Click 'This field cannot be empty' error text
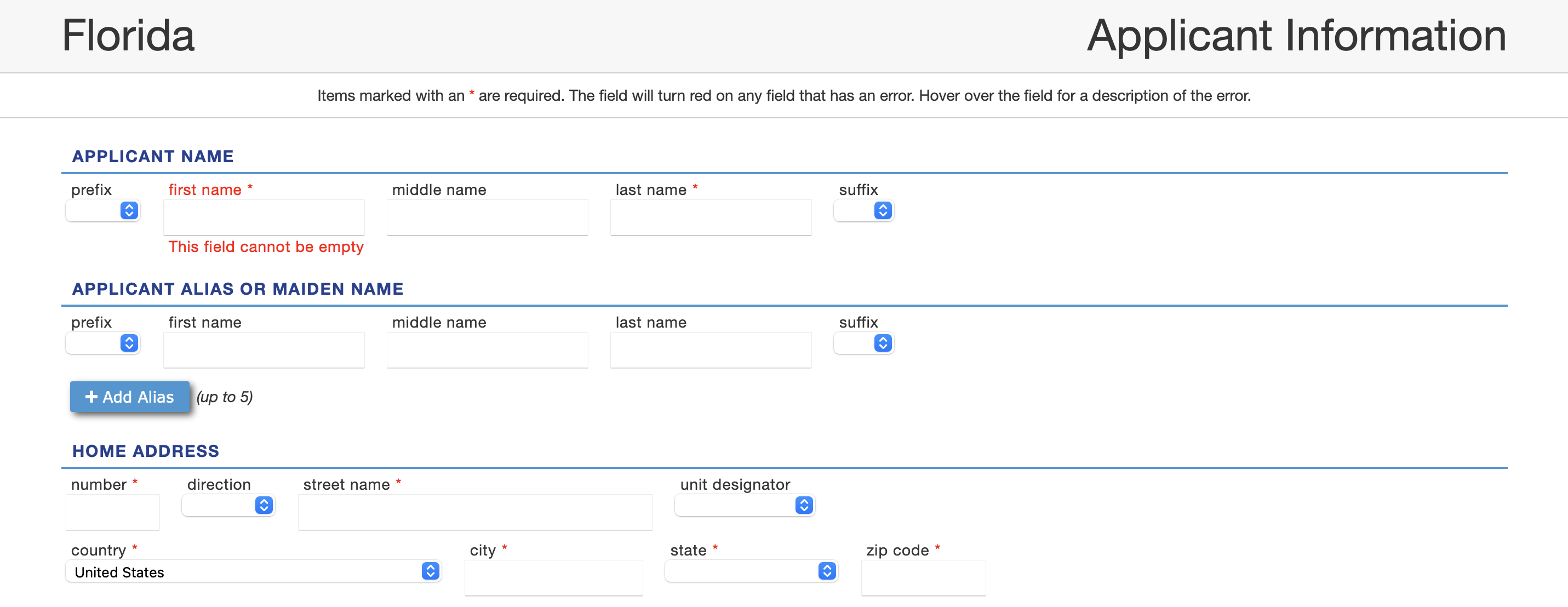 [x=266, y=247]
